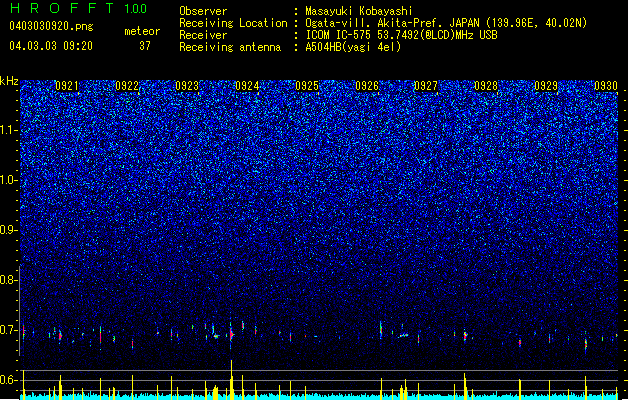629x400 pixels.
Task: Click the 'Observer' field label
Action: (x=203, y=11)
